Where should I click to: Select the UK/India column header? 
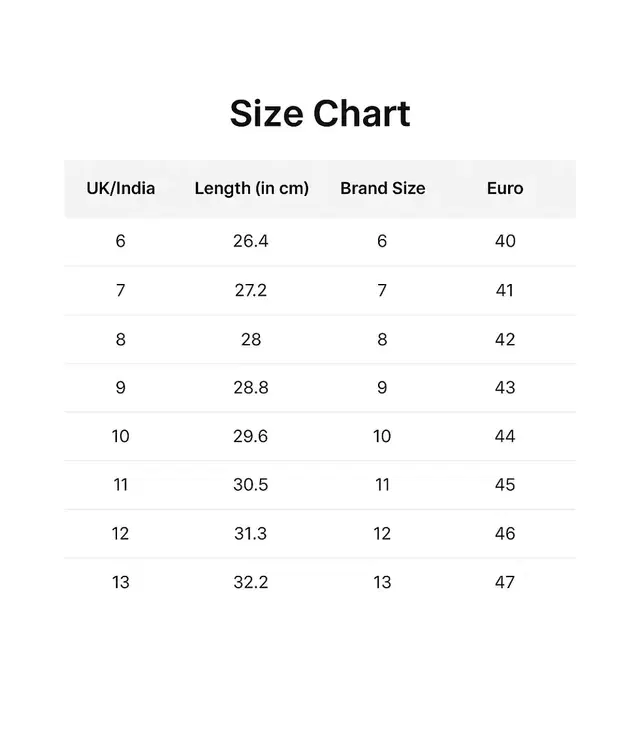[x=121, y=188]
